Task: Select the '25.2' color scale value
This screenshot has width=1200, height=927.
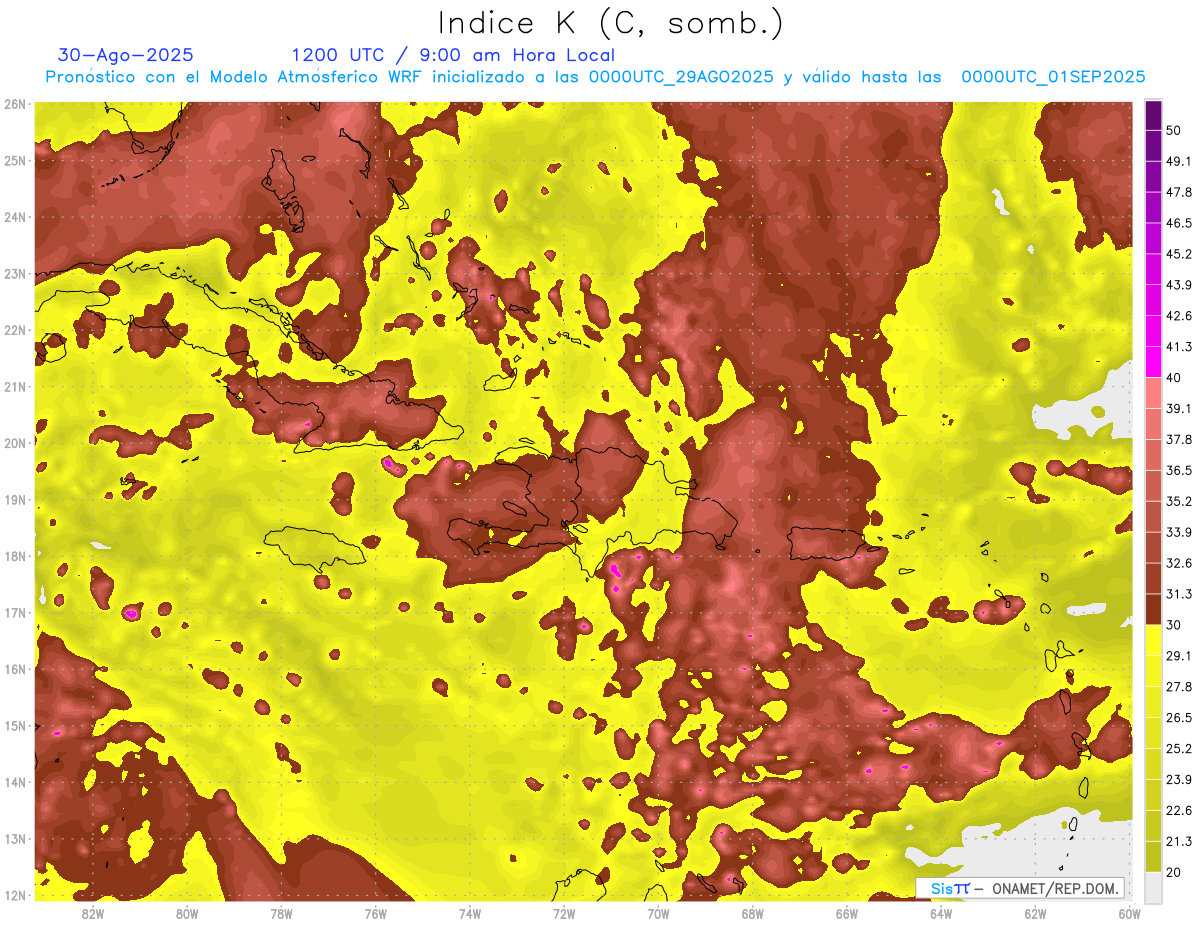Action: click(x=1178, y=749)
